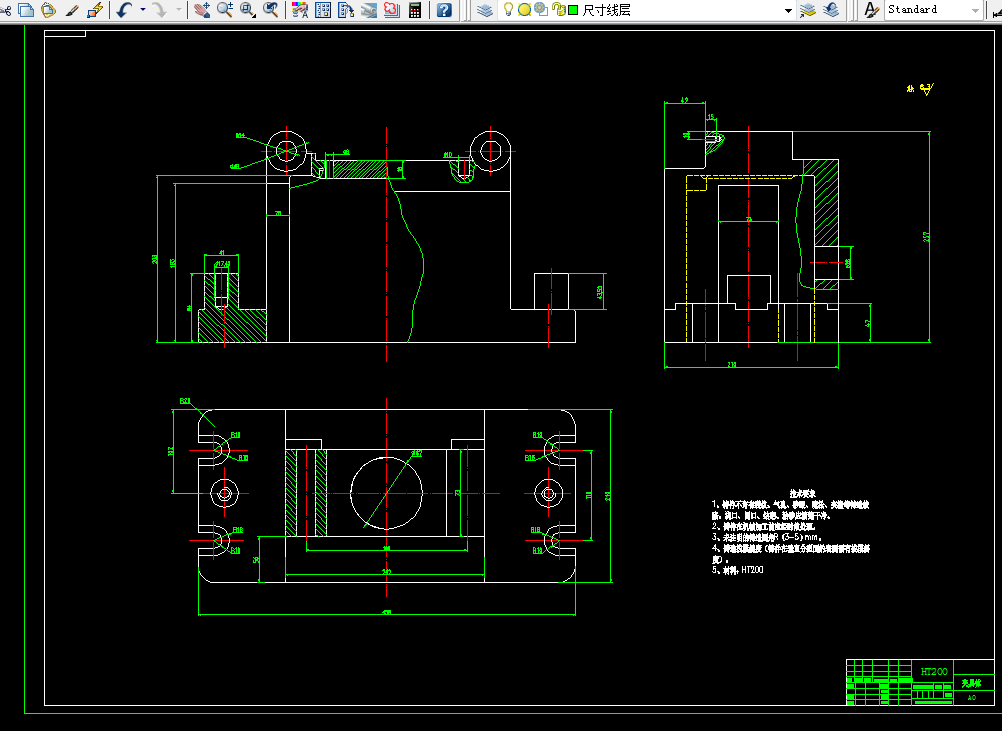Toggle layer on/off lightbulb icon
Image resolution: width=1002 pixels, height=731 pixels.
[508, 9]
